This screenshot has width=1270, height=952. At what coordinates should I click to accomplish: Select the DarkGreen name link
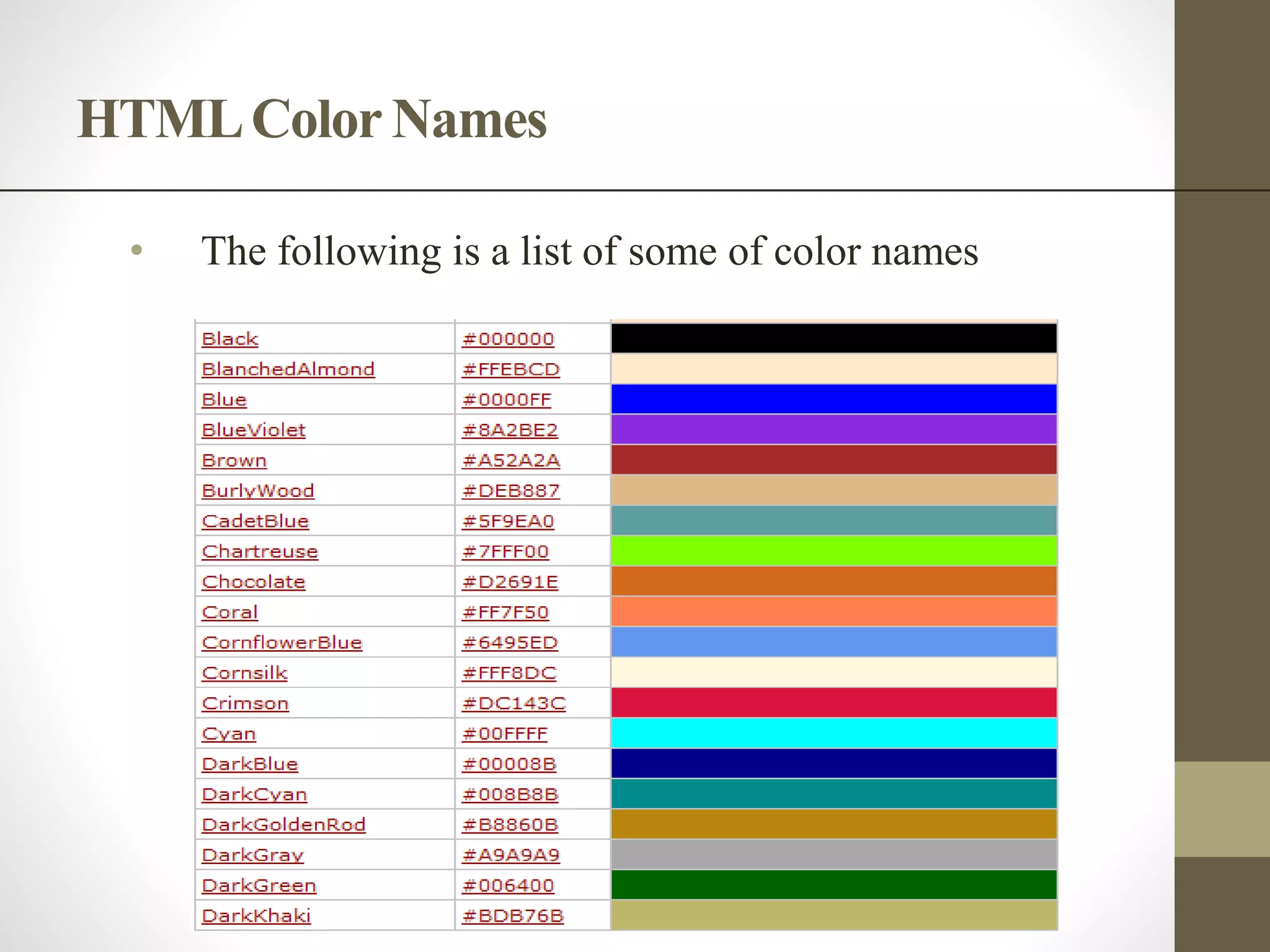pos(259,886)
